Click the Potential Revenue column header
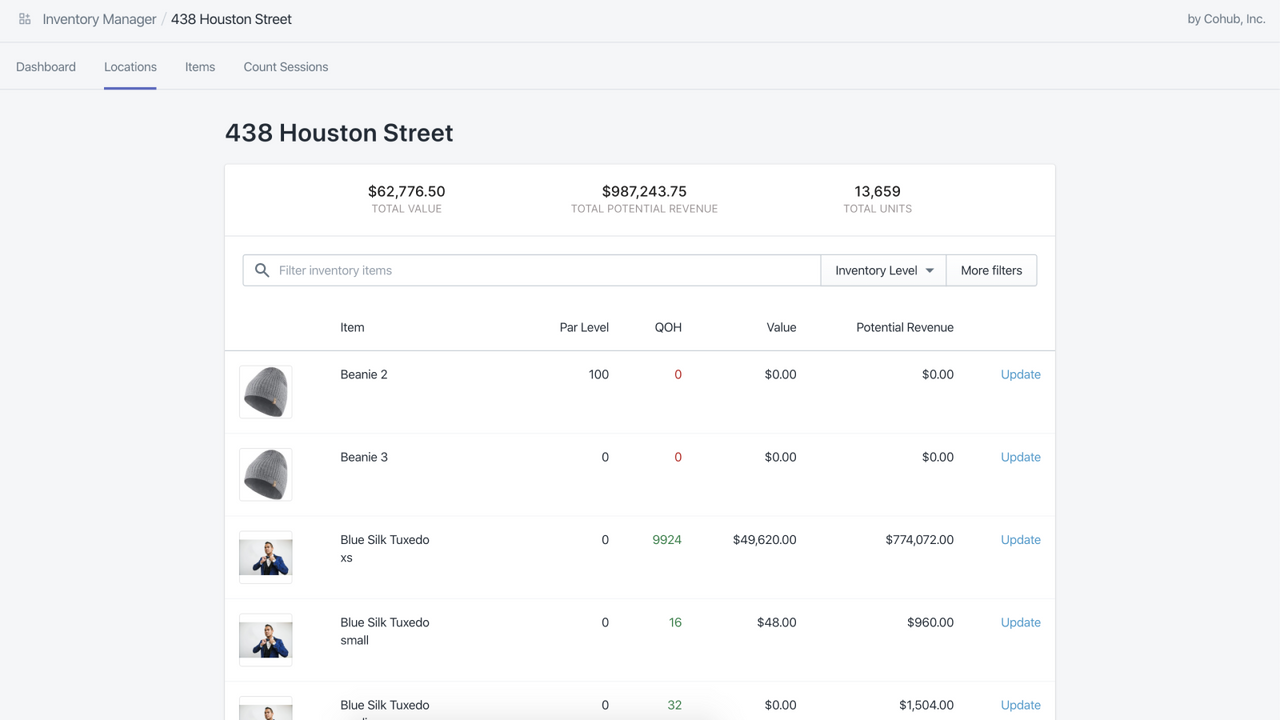Image resolution: width=1280 pixels, height=720 pixels. tap(905, 327)
